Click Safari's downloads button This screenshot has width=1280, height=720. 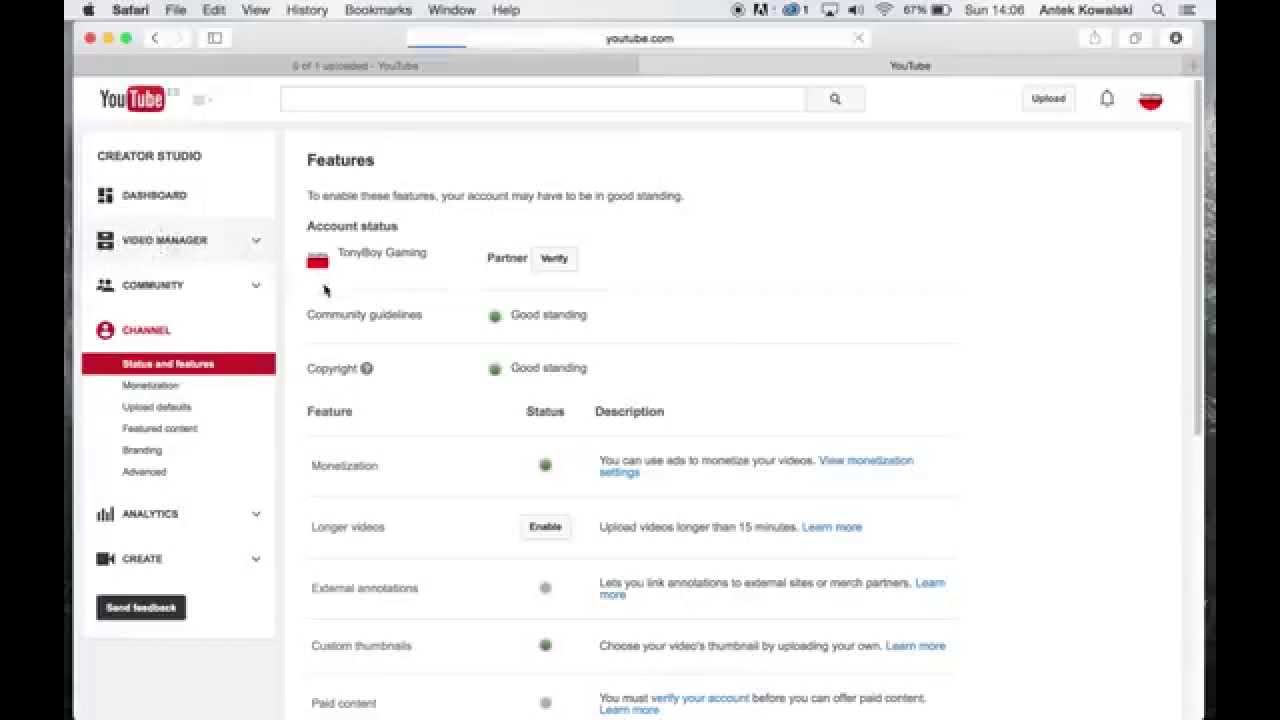[x=1176, y=38]
